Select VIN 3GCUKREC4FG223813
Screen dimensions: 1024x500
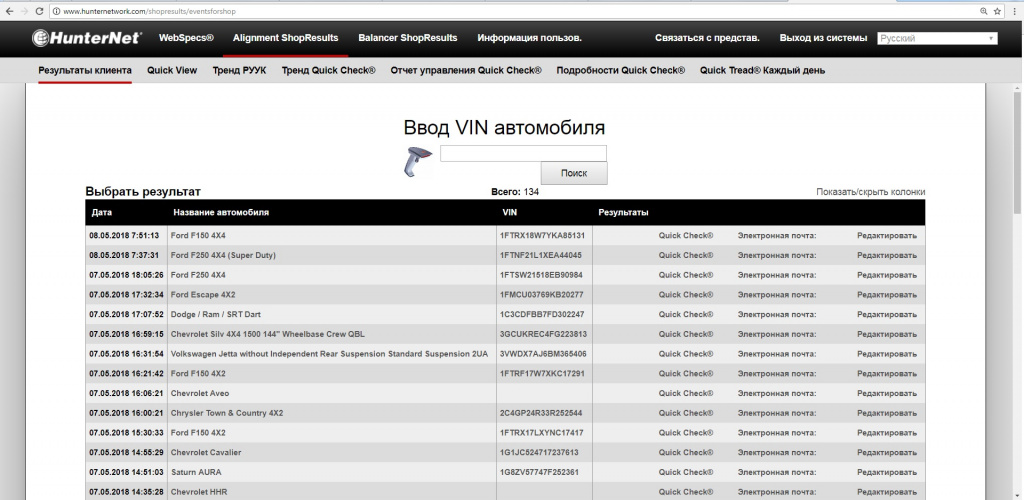click(543, 334)
